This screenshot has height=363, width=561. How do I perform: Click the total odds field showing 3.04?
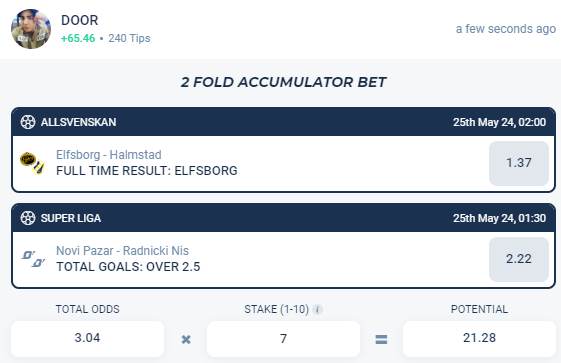coord(87,338)
